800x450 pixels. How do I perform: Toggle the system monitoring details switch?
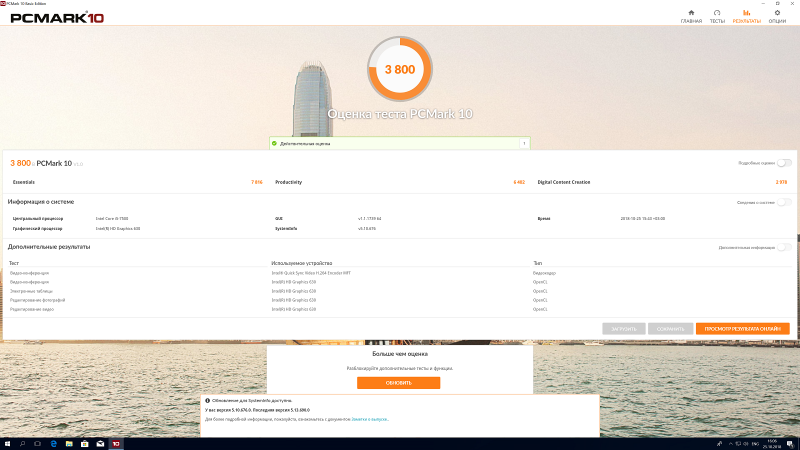(x=784, y=203)
